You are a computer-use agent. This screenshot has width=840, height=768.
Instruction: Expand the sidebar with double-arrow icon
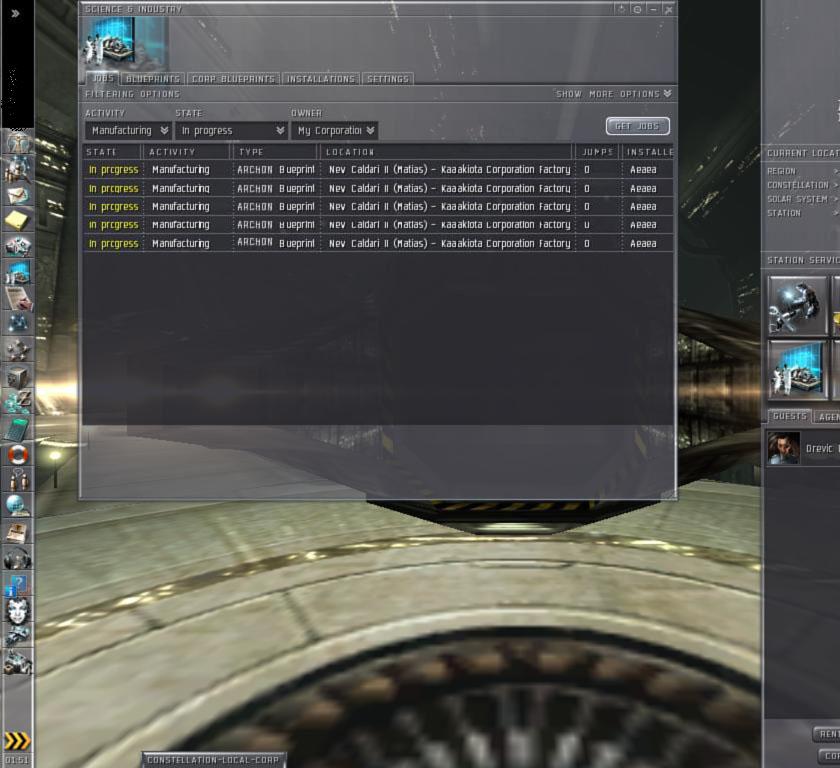click(16, 13)
